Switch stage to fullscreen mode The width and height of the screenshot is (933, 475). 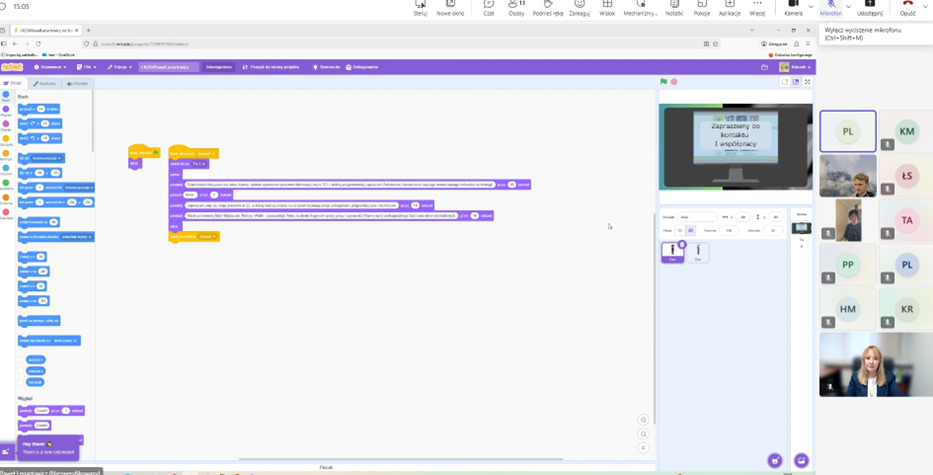(x=808, y=82)
